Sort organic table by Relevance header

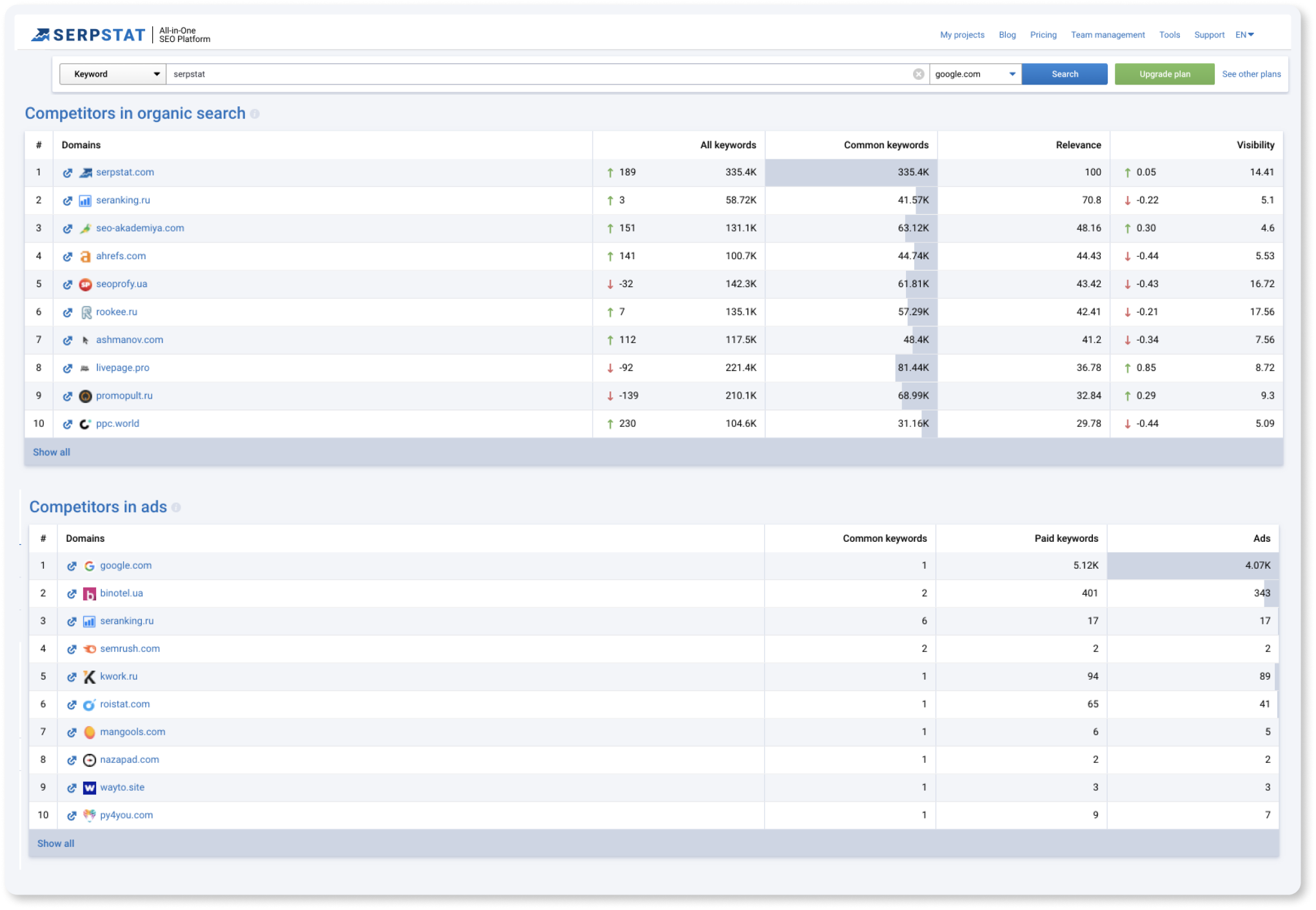[1078, 145]
